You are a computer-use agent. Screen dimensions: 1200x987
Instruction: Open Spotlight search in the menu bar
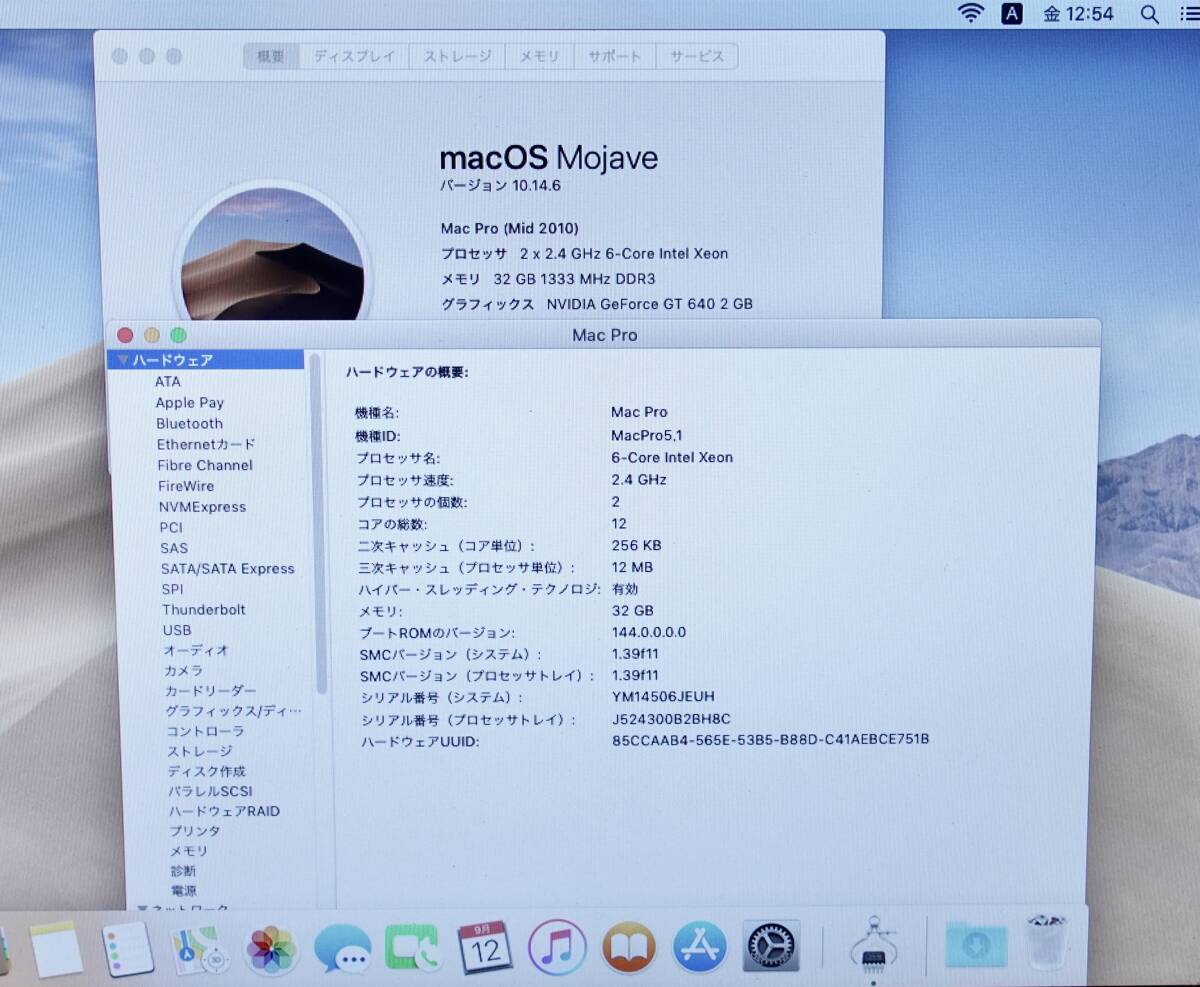(1148, 13)
